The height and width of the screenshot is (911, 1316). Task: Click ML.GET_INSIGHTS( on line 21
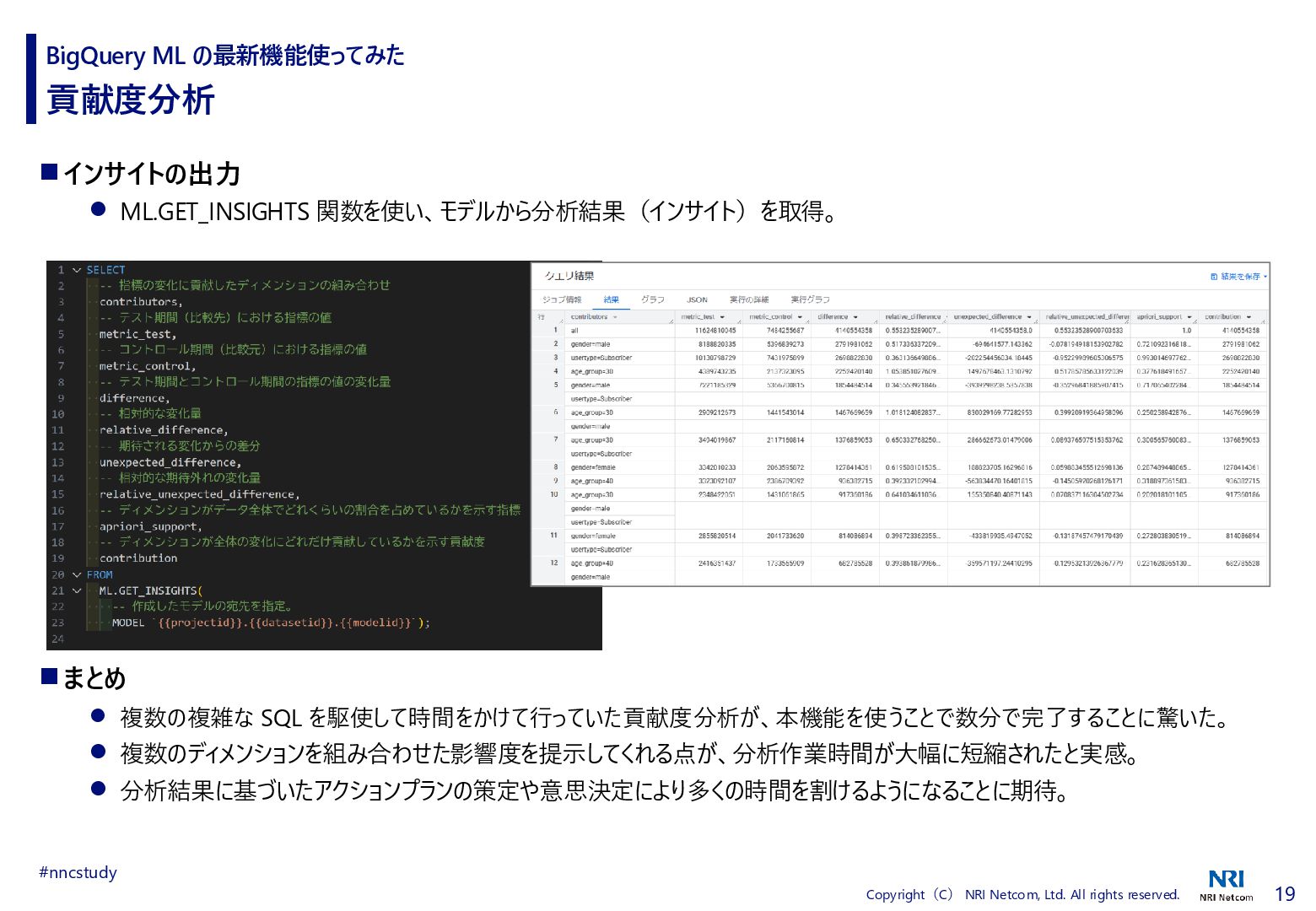pyautogui.click(x=151, y=590)
